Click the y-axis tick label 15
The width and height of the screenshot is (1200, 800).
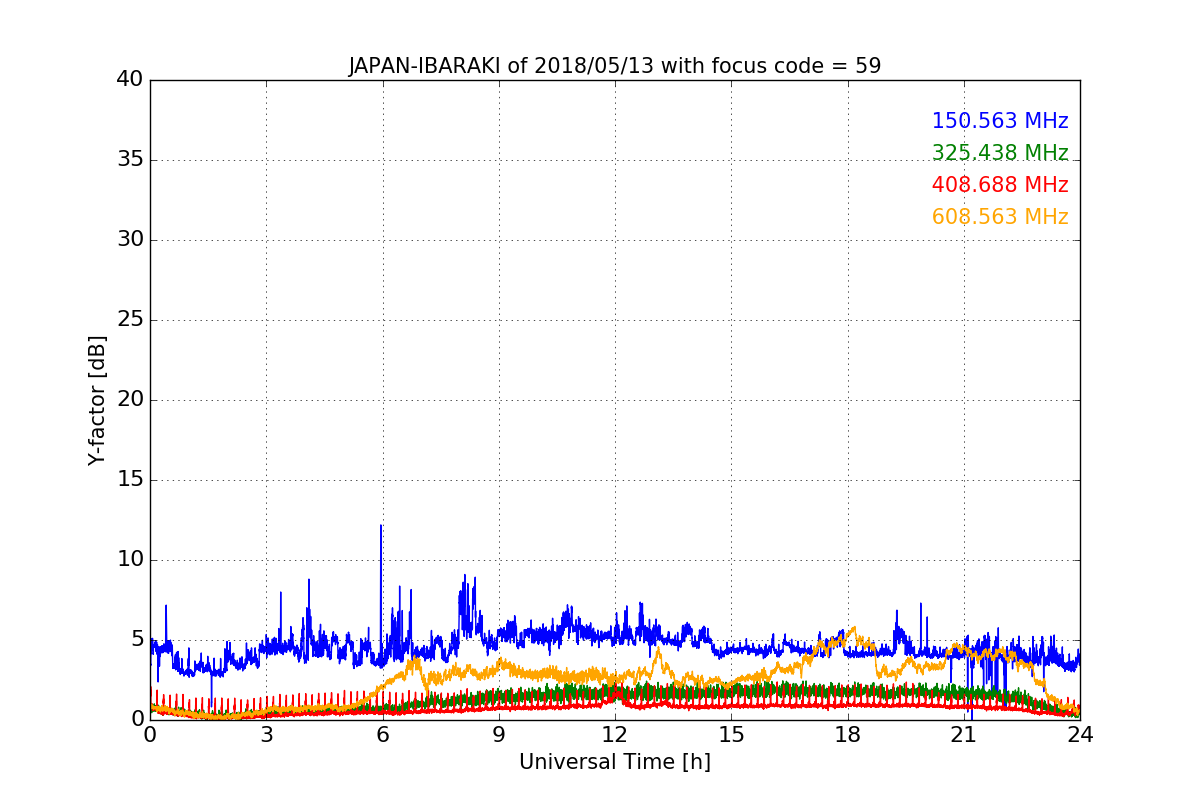130,480
